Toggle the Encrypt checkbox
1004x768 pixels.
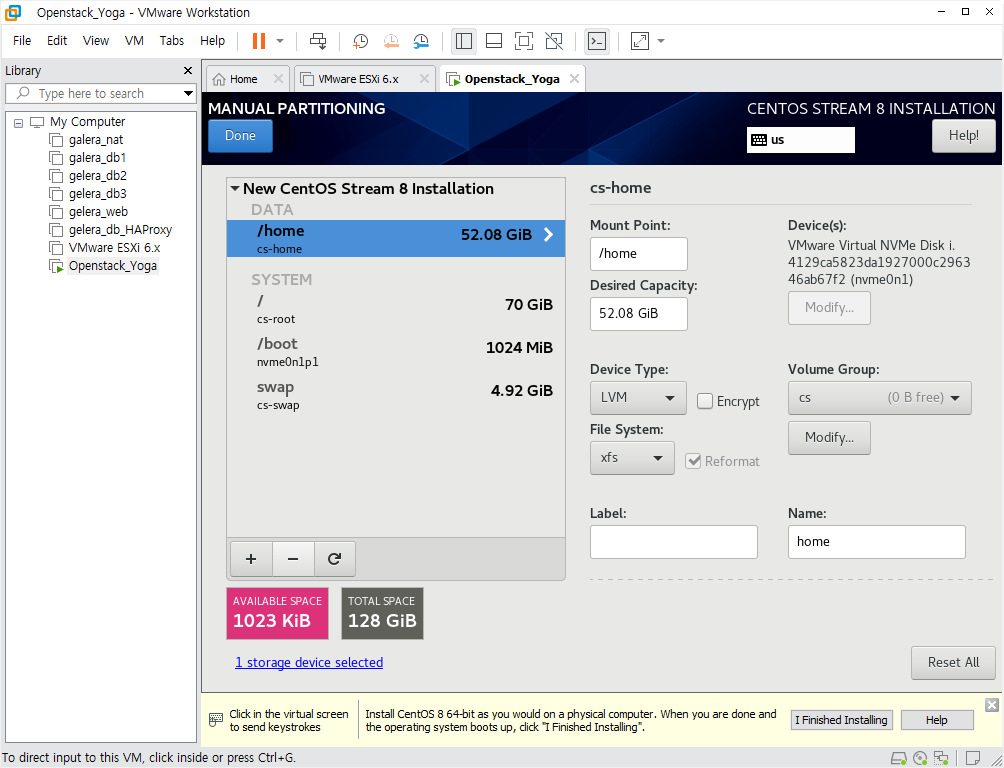pos(704,401)
